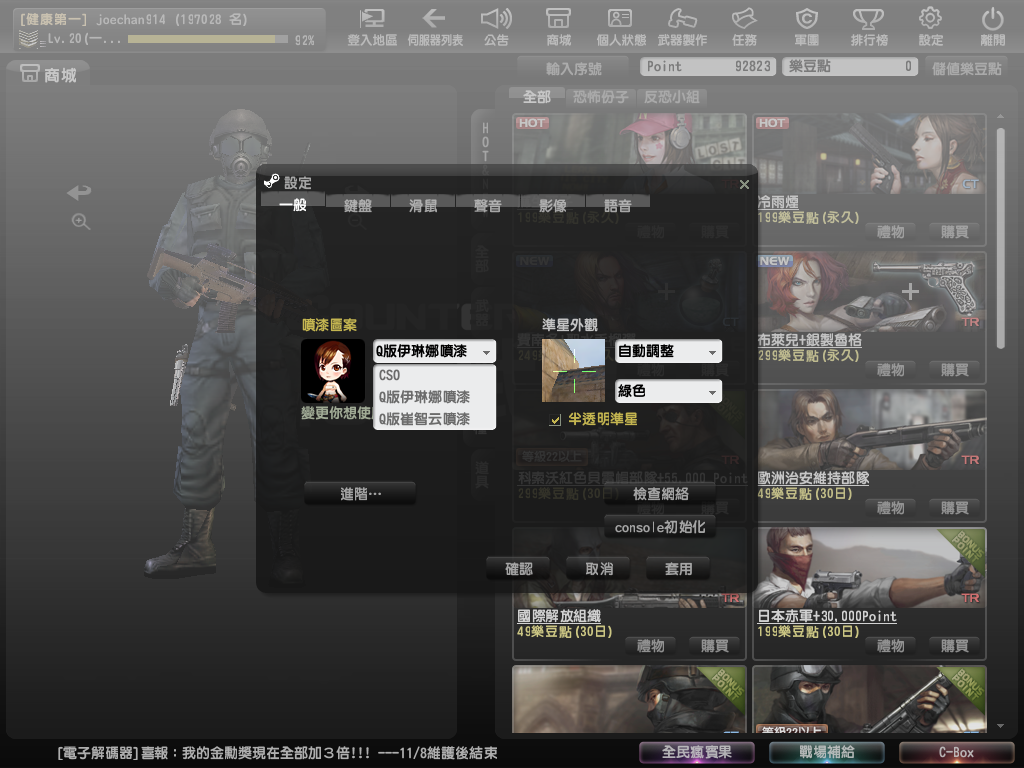Screen dimensions: 1024x768
Task: Click 購買 for 國際解放組織
Action: point(714,646)
